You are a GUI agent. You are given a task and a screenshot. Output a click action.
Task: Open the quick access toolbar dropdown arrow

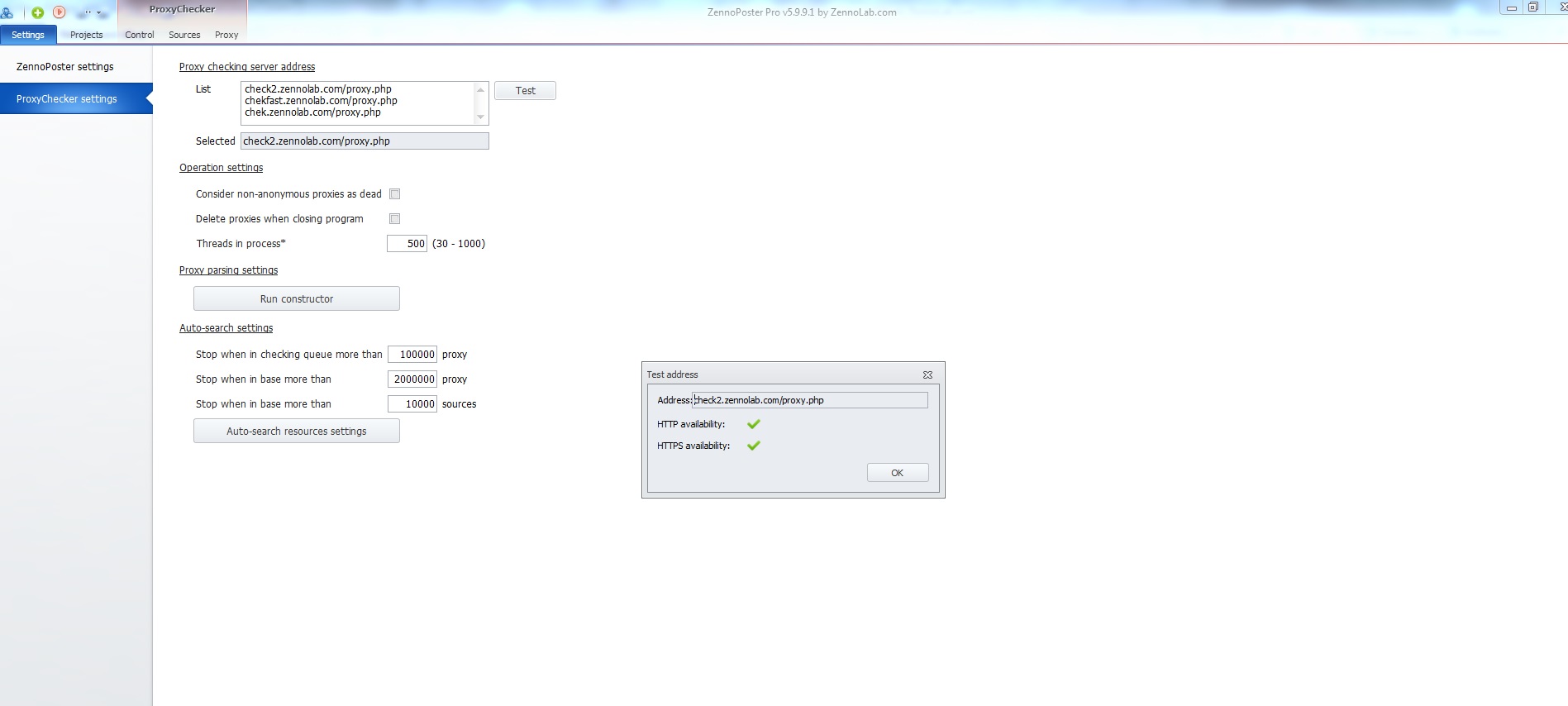click(99, 13)
